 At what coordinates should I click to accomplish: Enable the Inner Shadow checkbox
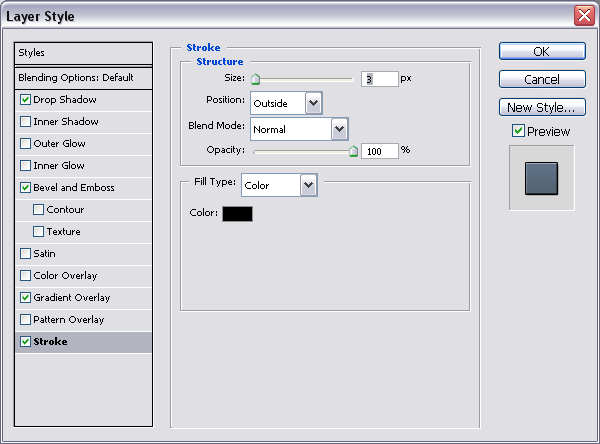[25, 122]
